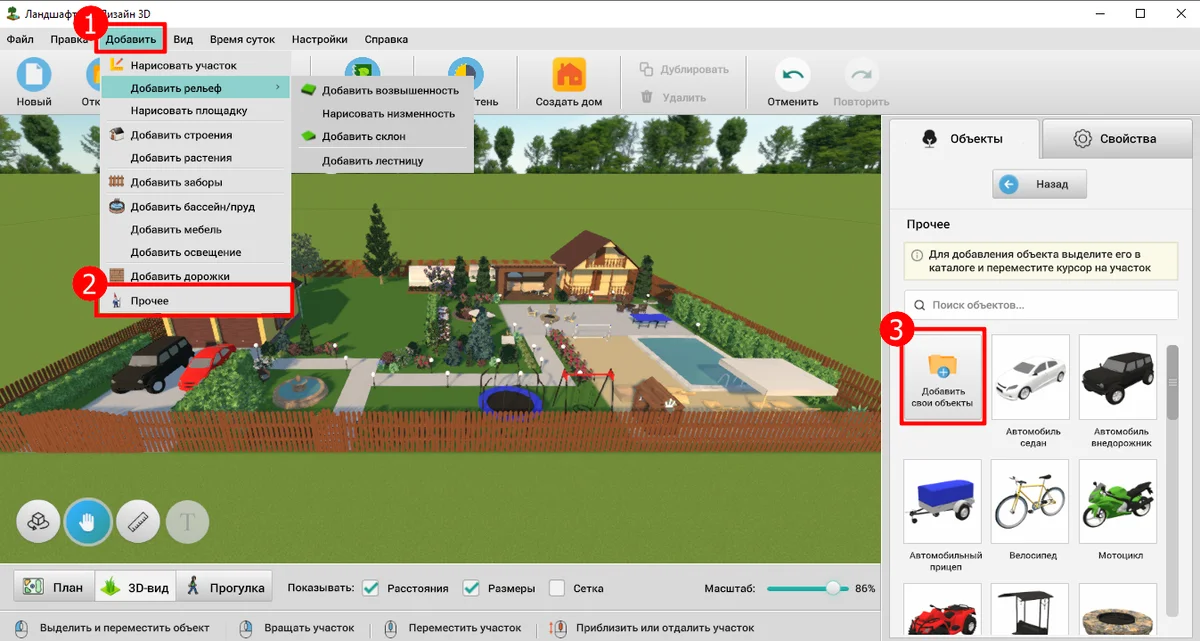Enable the Сетка grid checkbox
1200x641 pixels.
click(558, 588)
